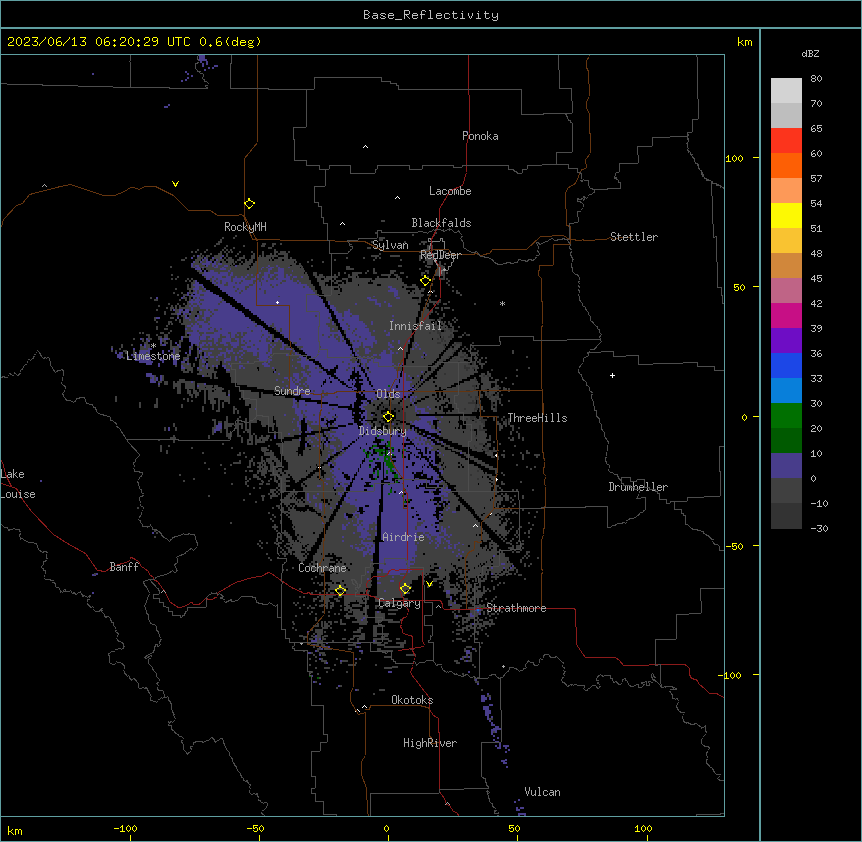The width and height of the screenshot is (862, 842).
Task: Click the ThreeHills town label
Action: pos(537,418)
